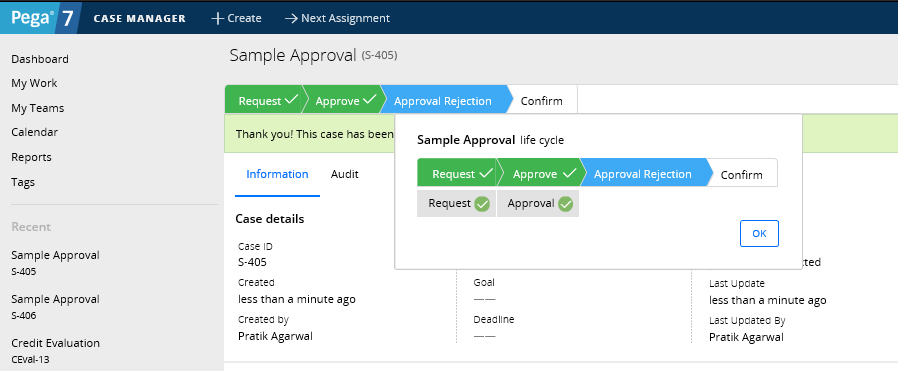Open recent case Sample Approval S-405
The height and width of the screenshot is (374, 898).
pos(56,263)
